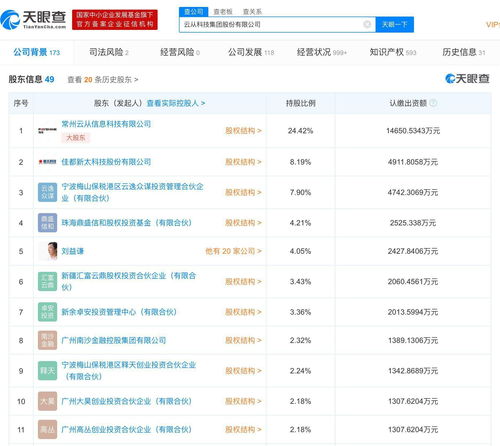Click the 鼎盛信和 shareholder avatar icon
This screenshot has width=500, height=446.
click(47, 223)
